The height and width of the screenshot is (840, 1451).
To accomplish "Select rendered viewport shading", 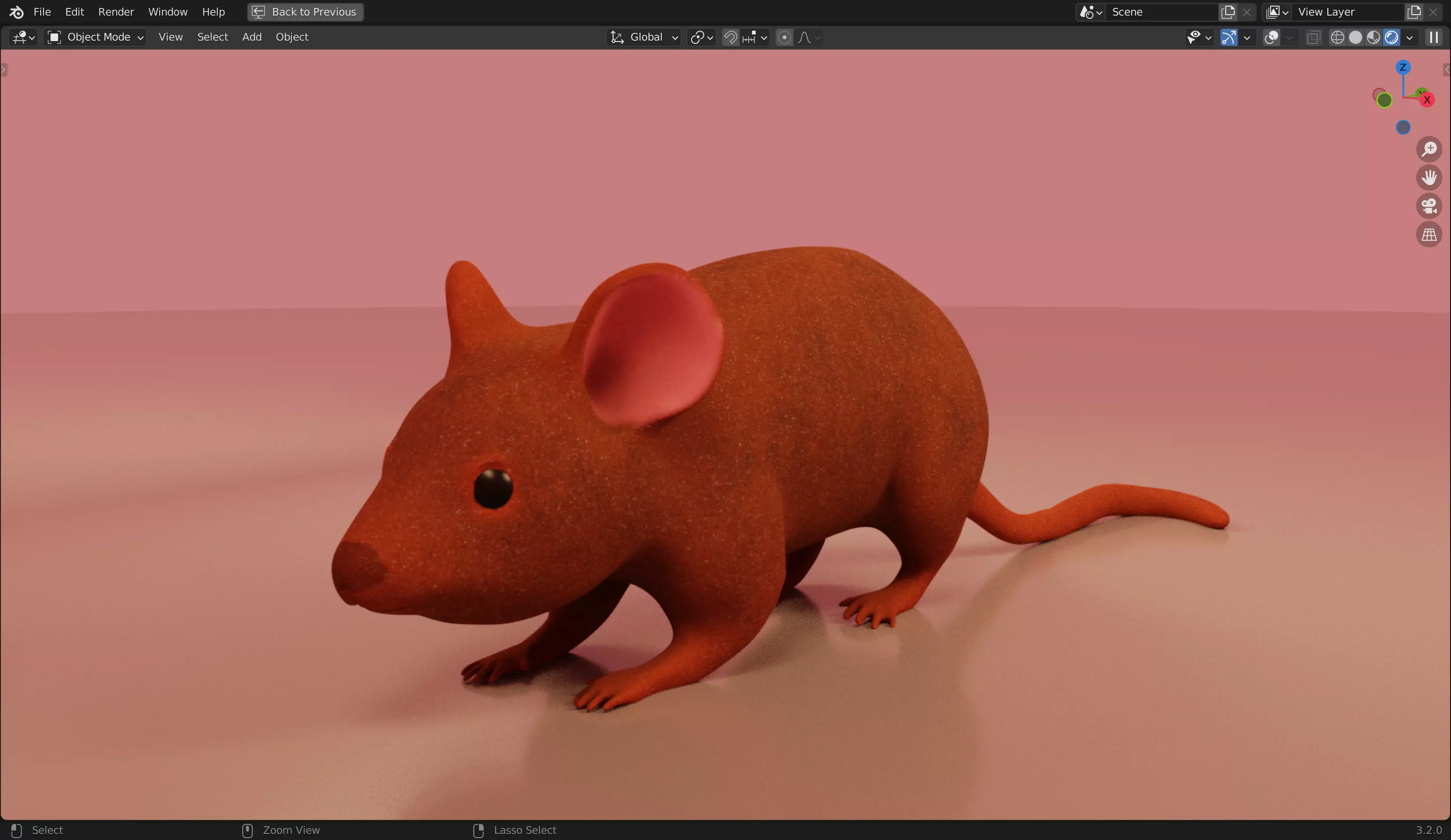I will (1391, 37).
